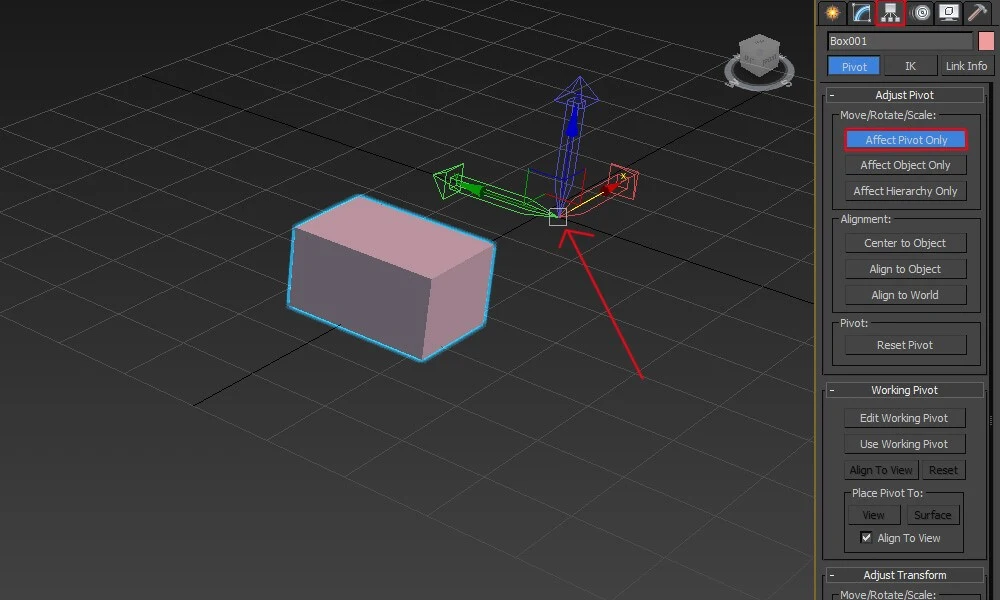Click the Reset Pivot button
The height and width of the screenshot is (600, 1000).
pyautogui.click(x=906, y=345)
